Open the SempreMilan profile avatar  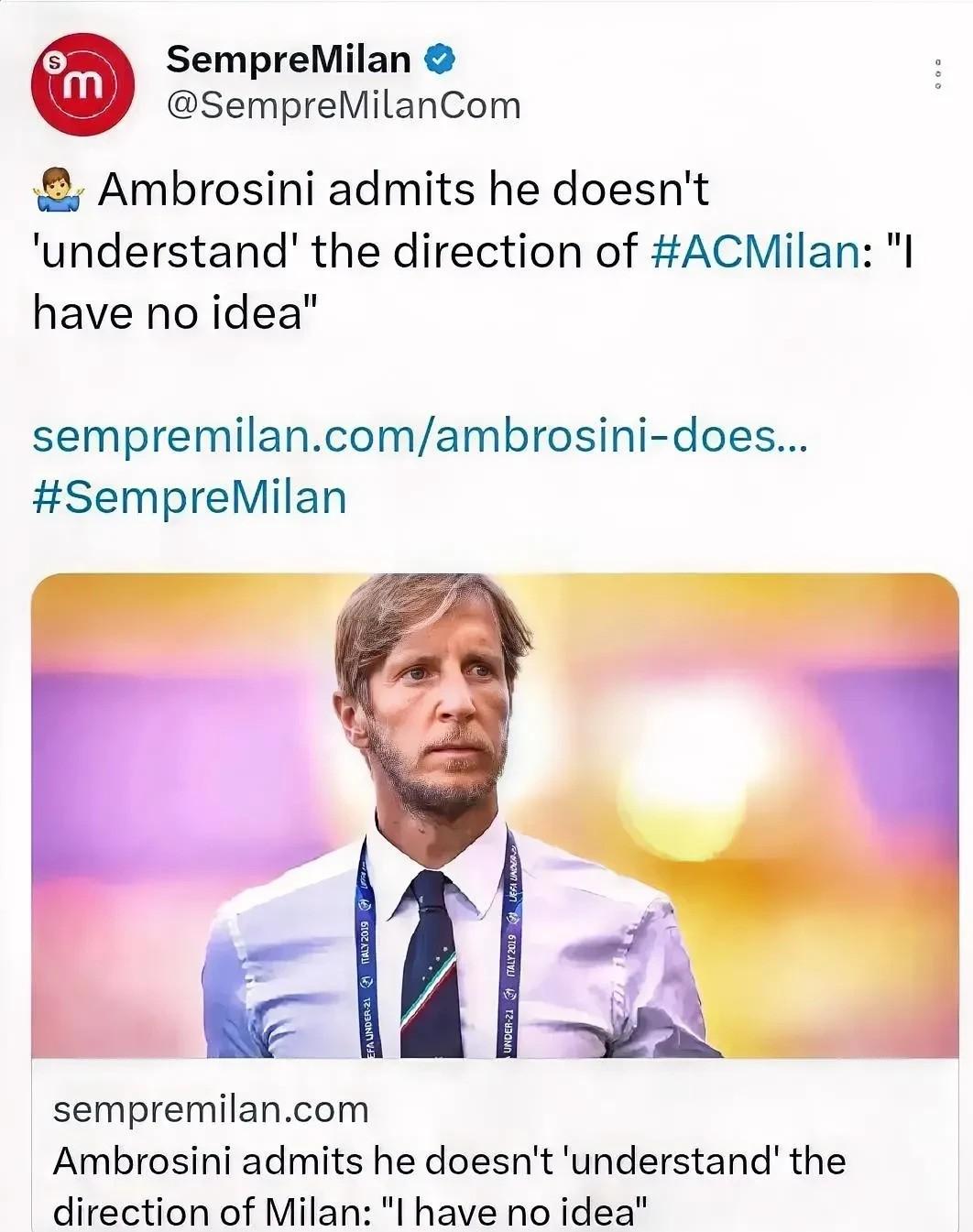(x=83, y=84)
